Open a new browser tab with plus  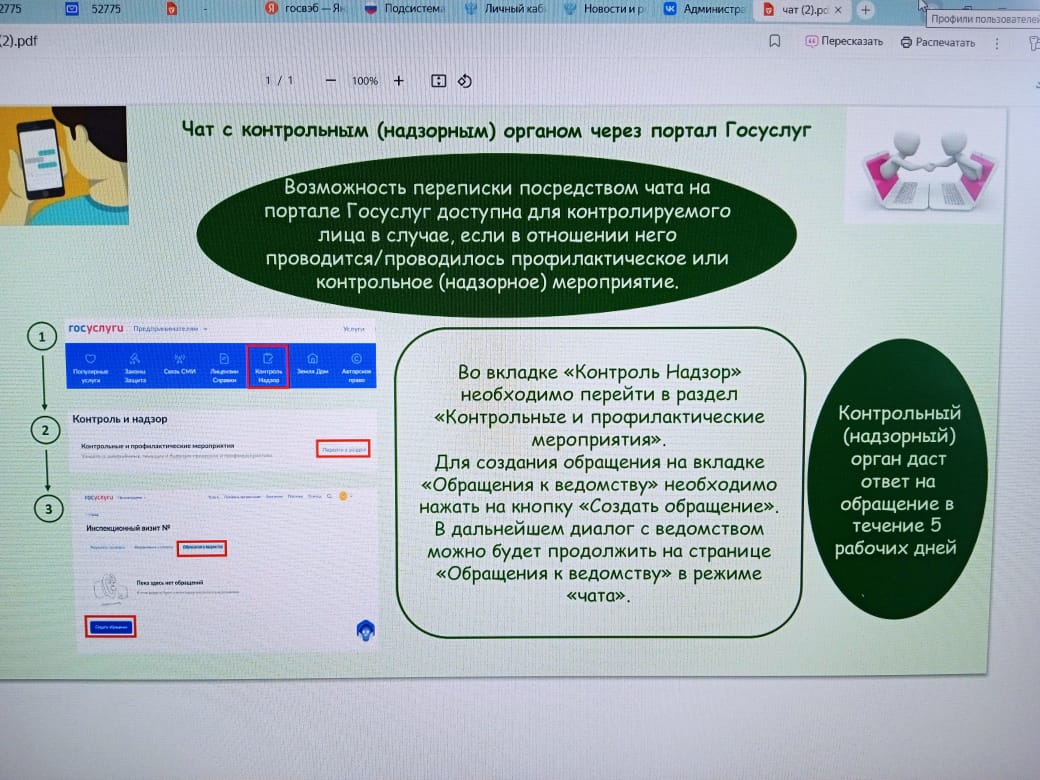click(x=865, y=10)
